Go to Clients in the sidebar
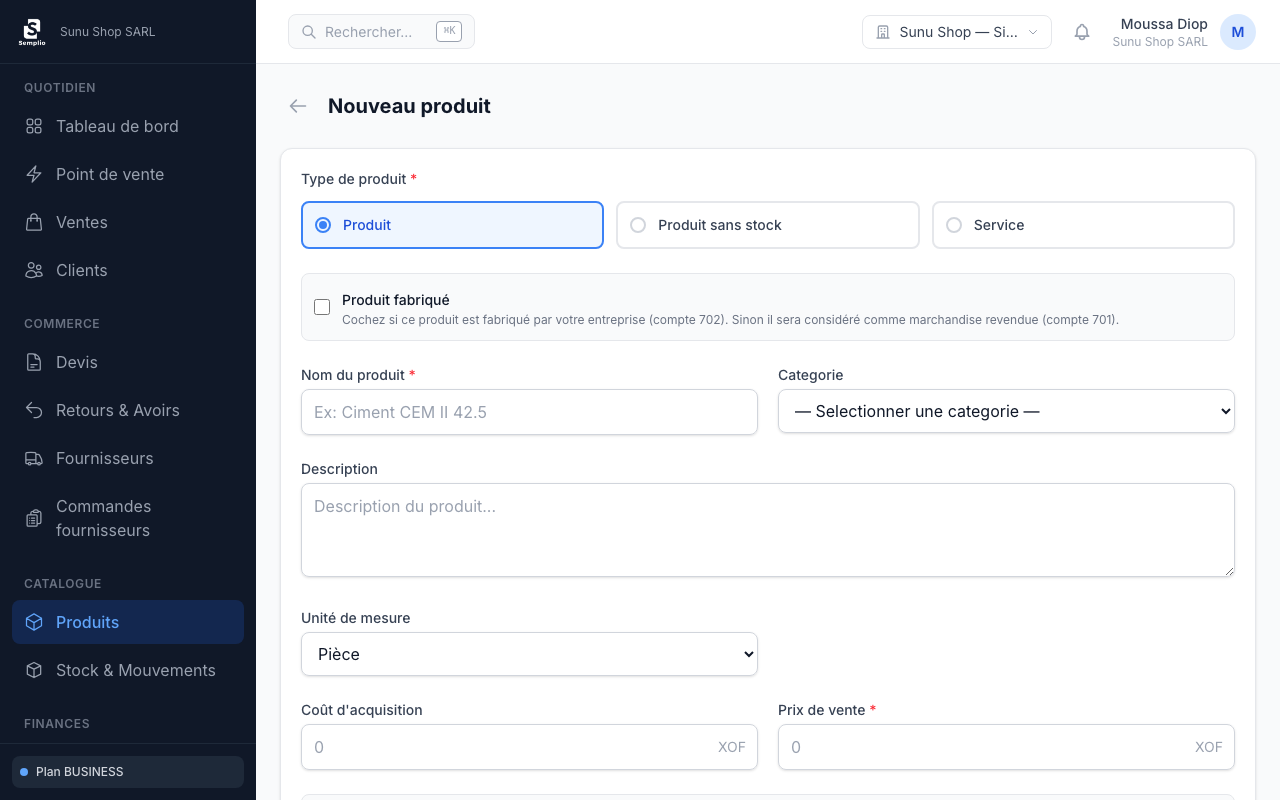The width and height of the screenshot is (1280, 800). [81, 270]
